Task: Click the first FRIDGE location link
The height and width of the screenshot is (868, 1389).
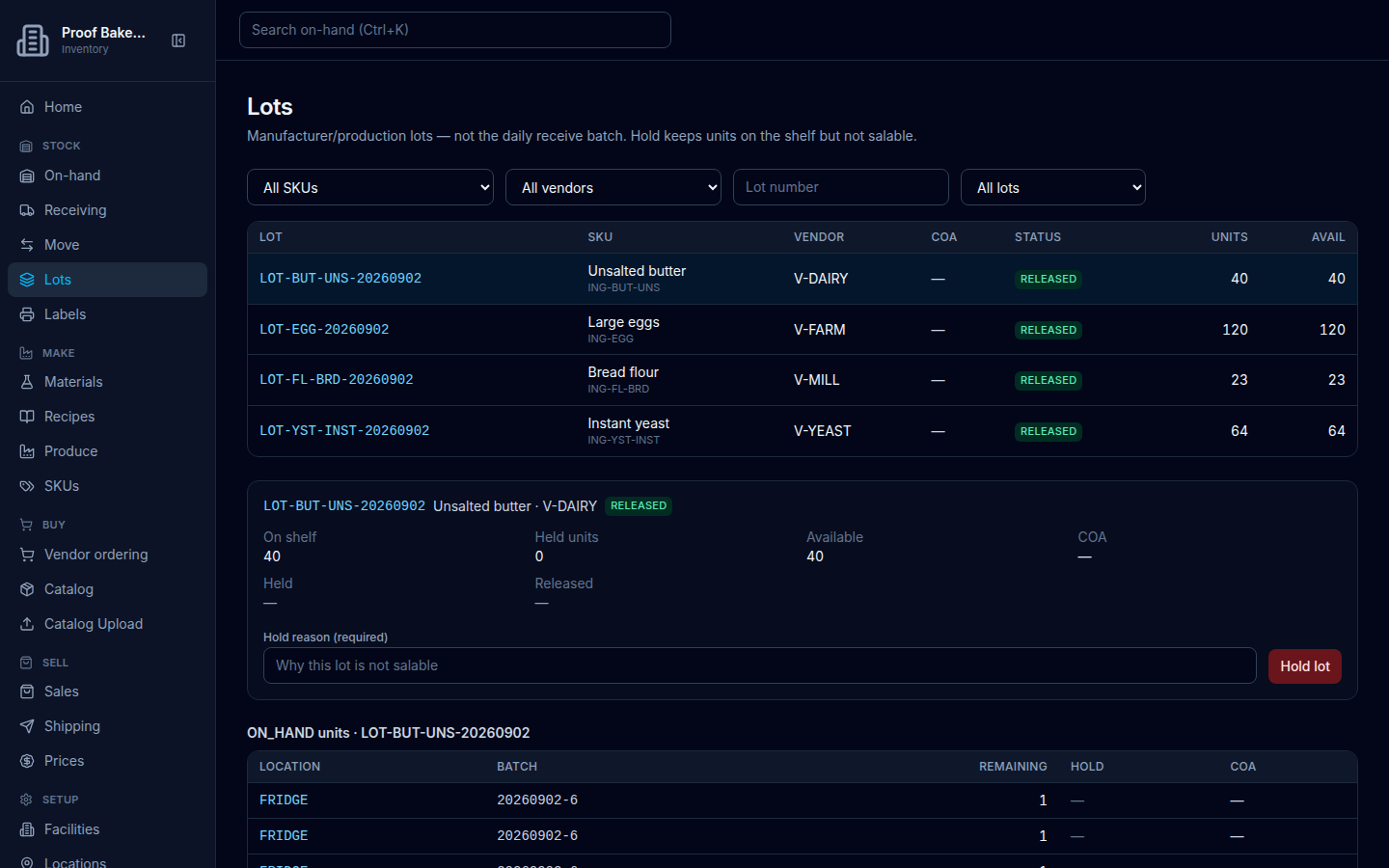Action: tap(284, 800)
